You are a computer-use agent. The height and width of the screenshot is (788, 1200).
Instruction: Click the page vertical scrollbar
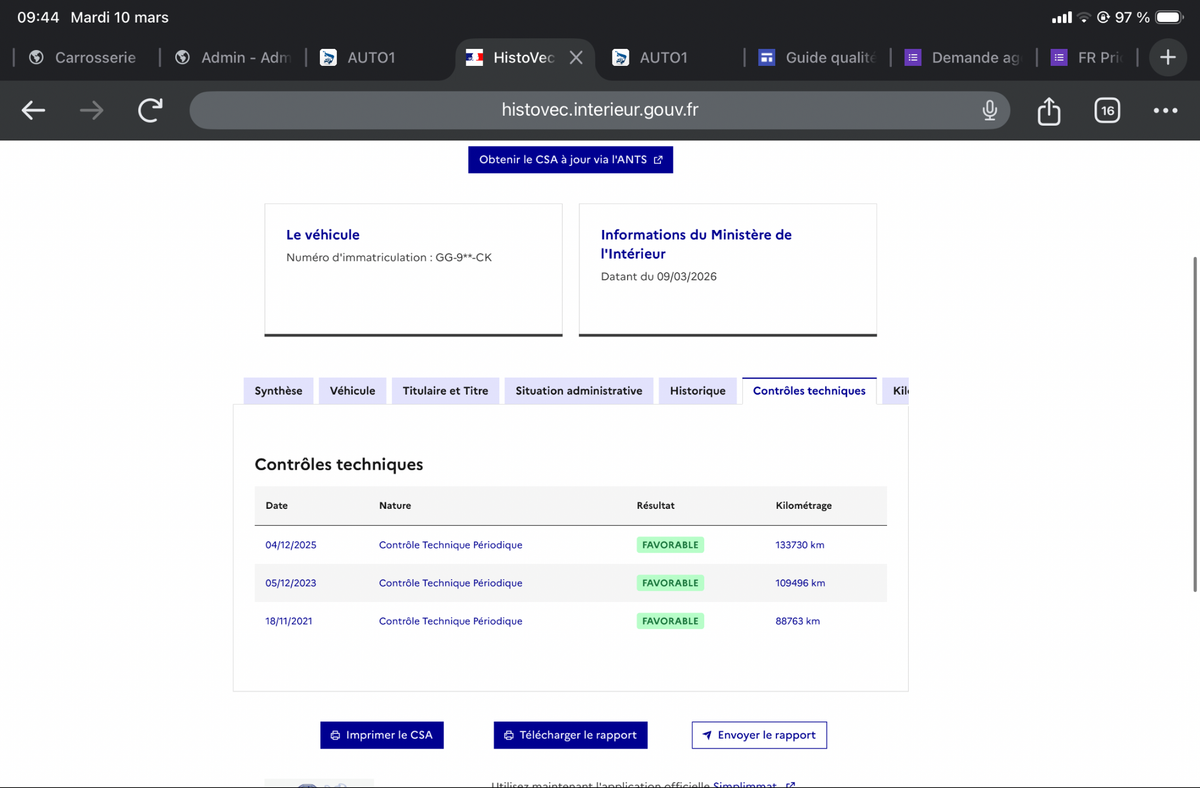click(x=1195, y=425)
